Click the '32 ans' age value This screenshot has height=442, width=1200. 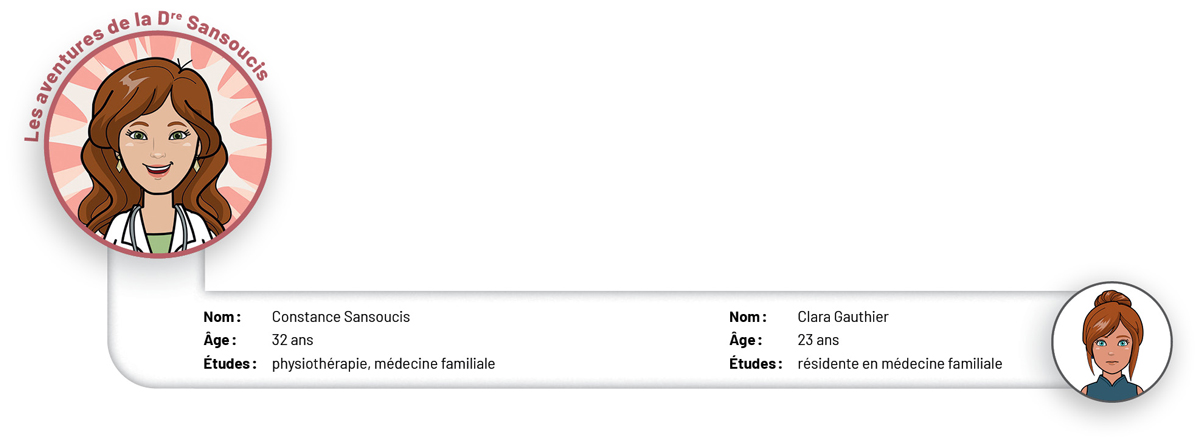[x=293, y=340]
